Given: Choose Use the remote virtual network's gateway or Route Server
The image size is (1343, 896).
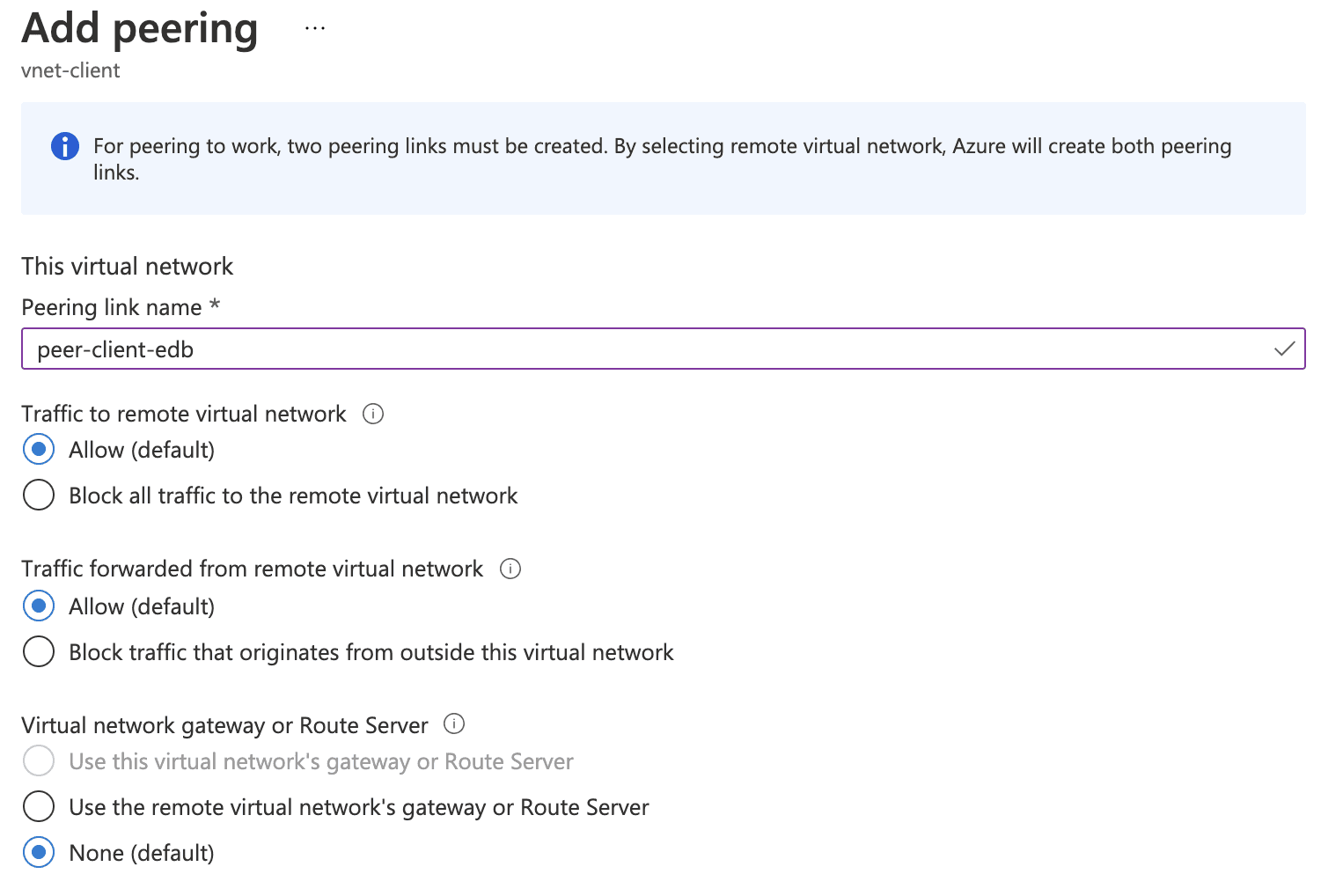Looking at the screenshot, I should [x=39, y=806].
